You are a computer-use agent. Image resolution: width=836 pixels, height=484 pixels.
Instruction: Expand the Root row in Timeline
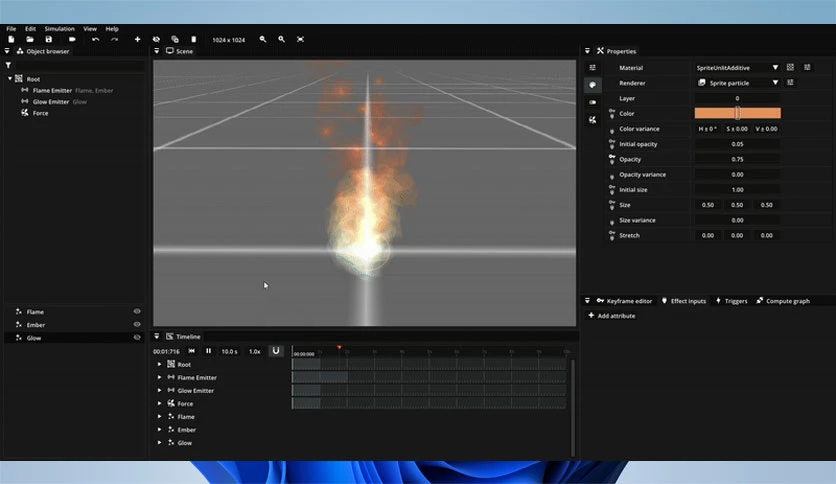click(159, 364)
